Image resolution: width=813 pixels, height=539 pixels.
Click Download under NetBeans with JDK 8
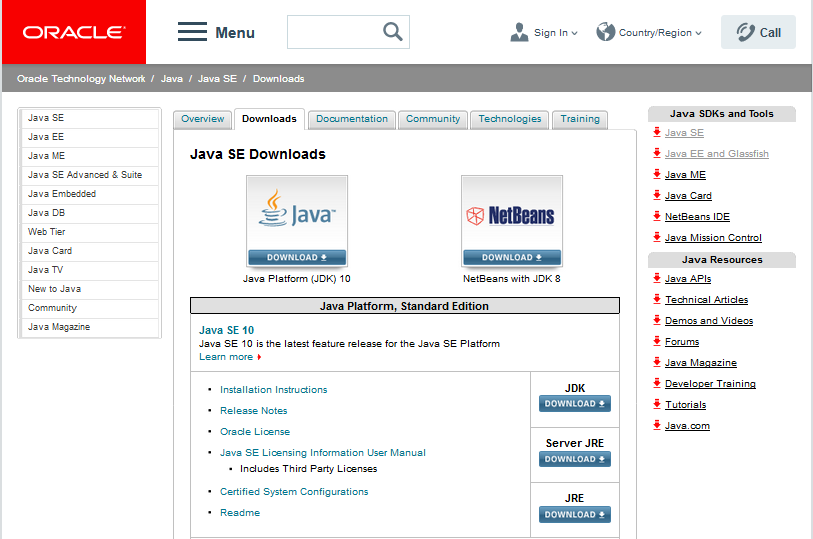point(512,258)
